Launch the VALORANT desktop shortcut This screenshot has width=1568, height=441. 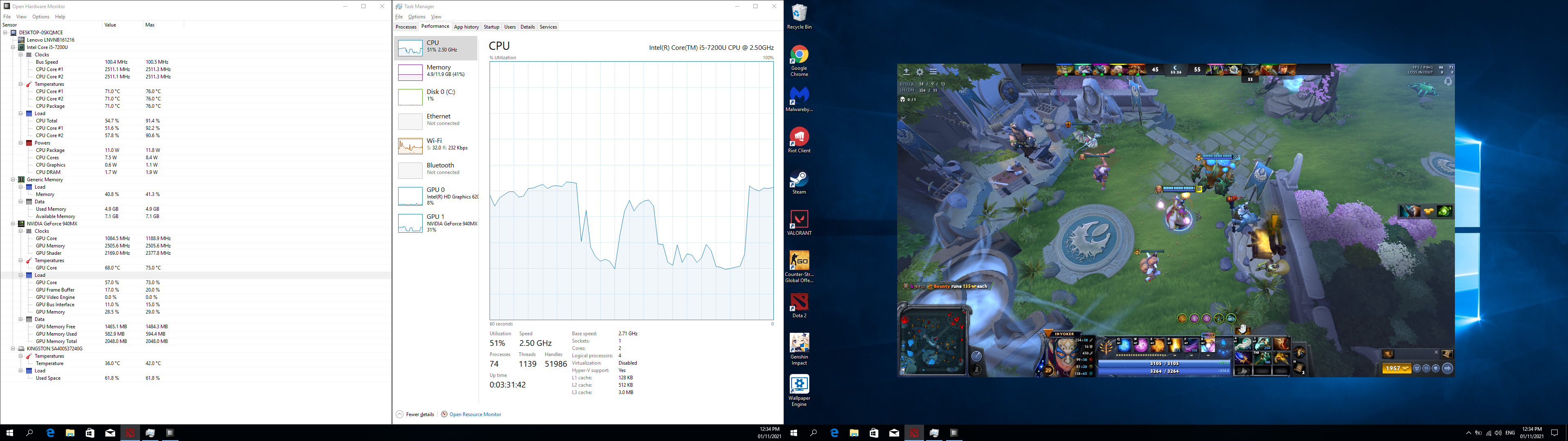799,222
